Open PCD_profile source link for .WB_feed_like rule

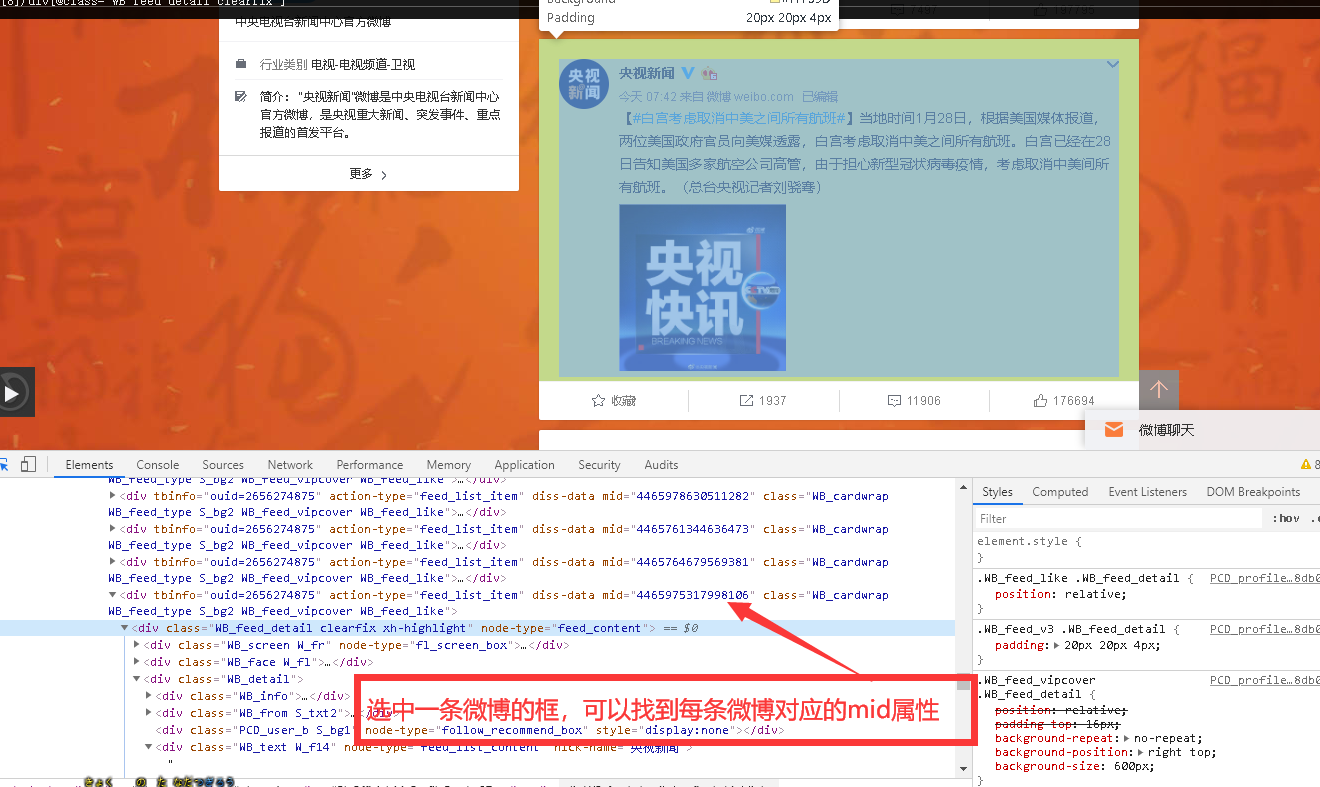click(x=1265, y=578)
